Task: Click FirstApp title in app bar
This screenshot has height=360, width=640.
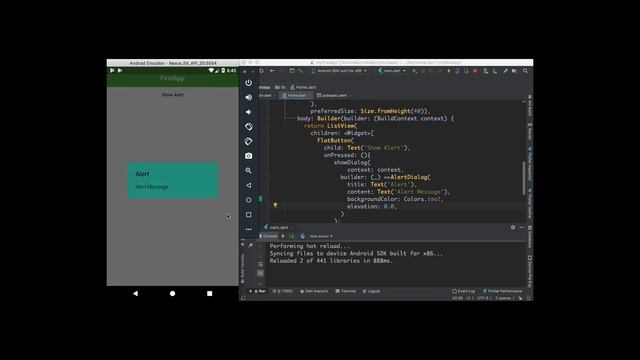Action: pyautogui.click(x=172, y=78)
